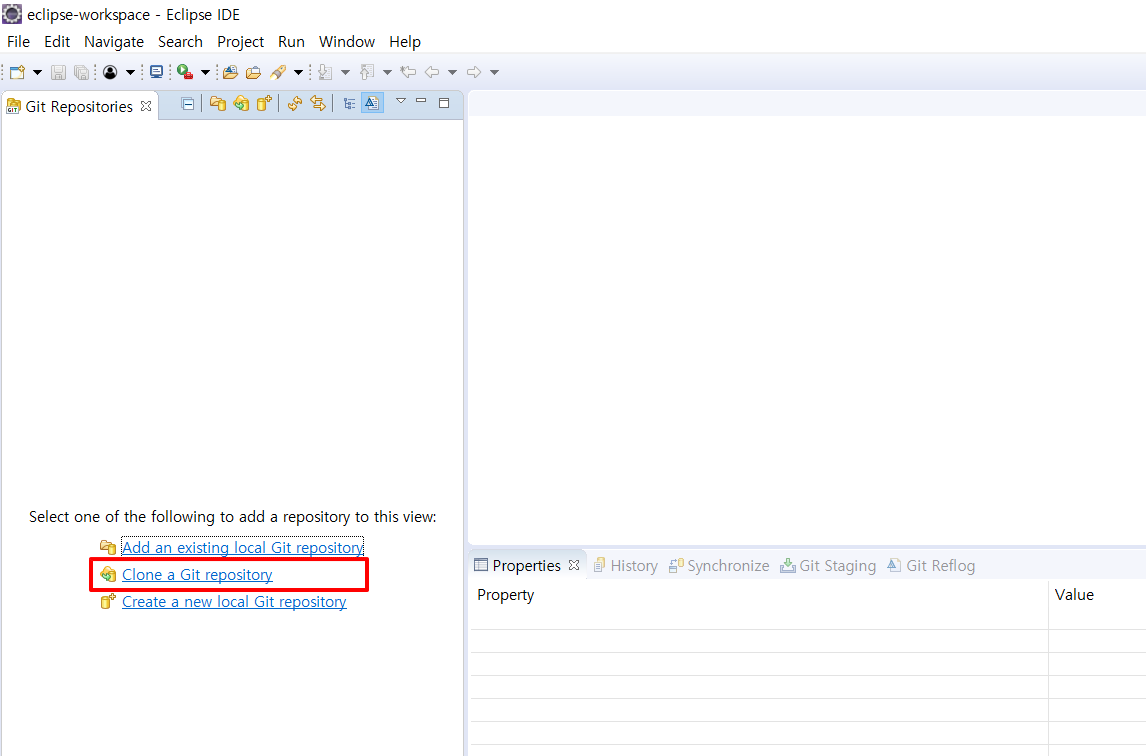This screenshot has width=1146, height=756.
Task: Switch to the Git Staging tab
Action: pos(828,566)
